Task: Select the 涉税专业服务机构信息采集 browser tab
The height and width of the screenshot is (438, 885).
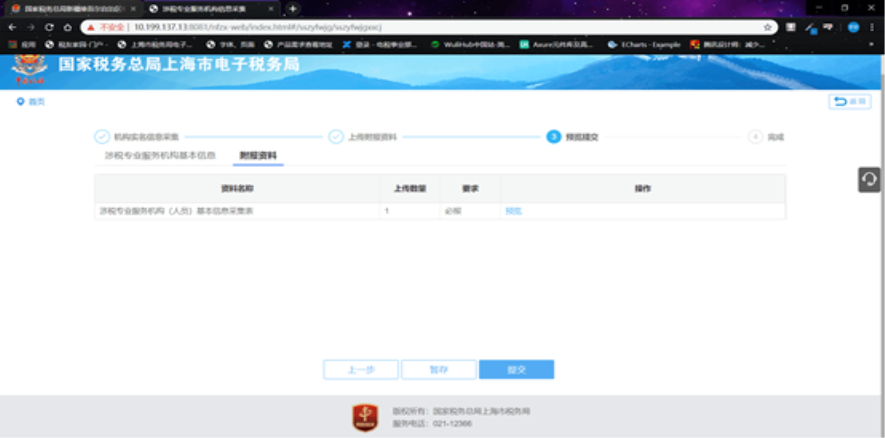Action: pos(212,9)
